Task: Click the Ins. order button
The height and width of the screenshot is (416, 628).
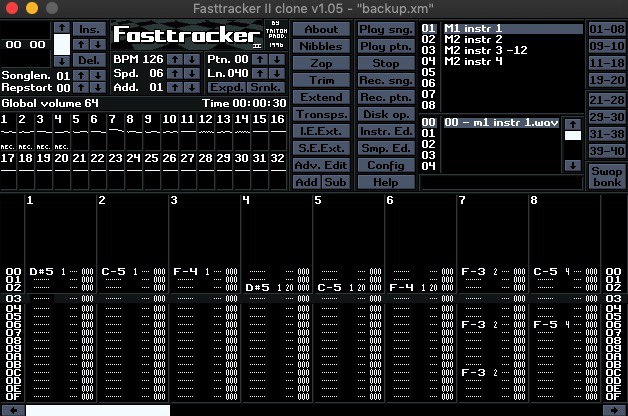Action: pyautogui.click(x=90, y=29)
